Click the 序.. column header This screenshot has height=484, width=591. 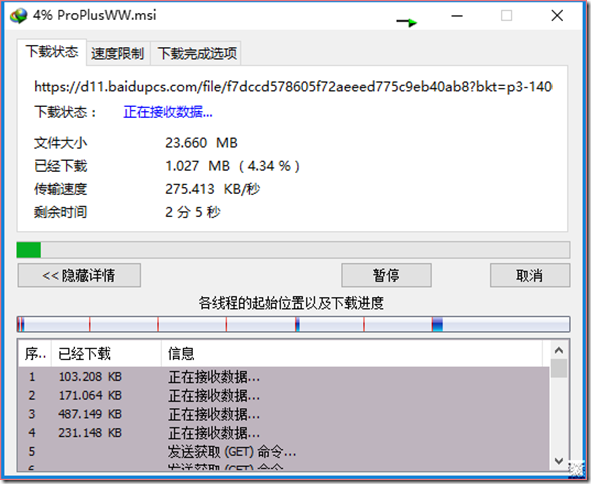click(x=35, y=354)
